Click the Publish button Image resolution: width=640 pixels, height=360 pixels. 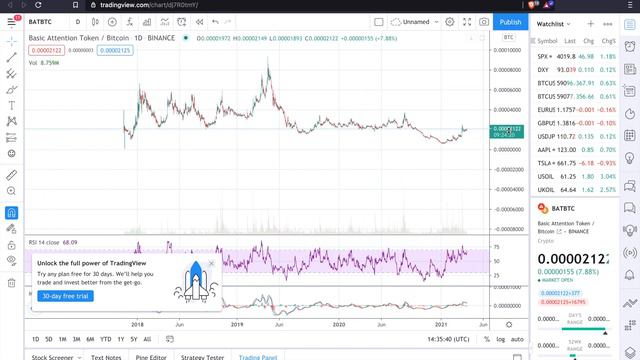click(510, 22)
